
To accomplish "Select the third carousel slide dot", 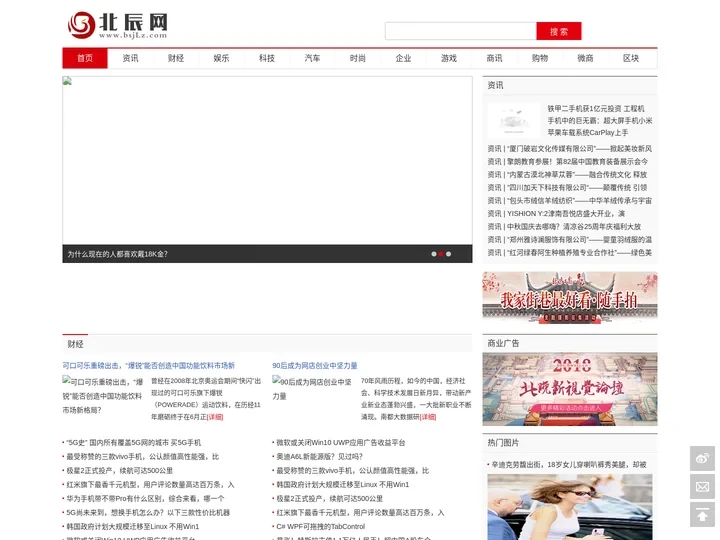I will 448,254.
